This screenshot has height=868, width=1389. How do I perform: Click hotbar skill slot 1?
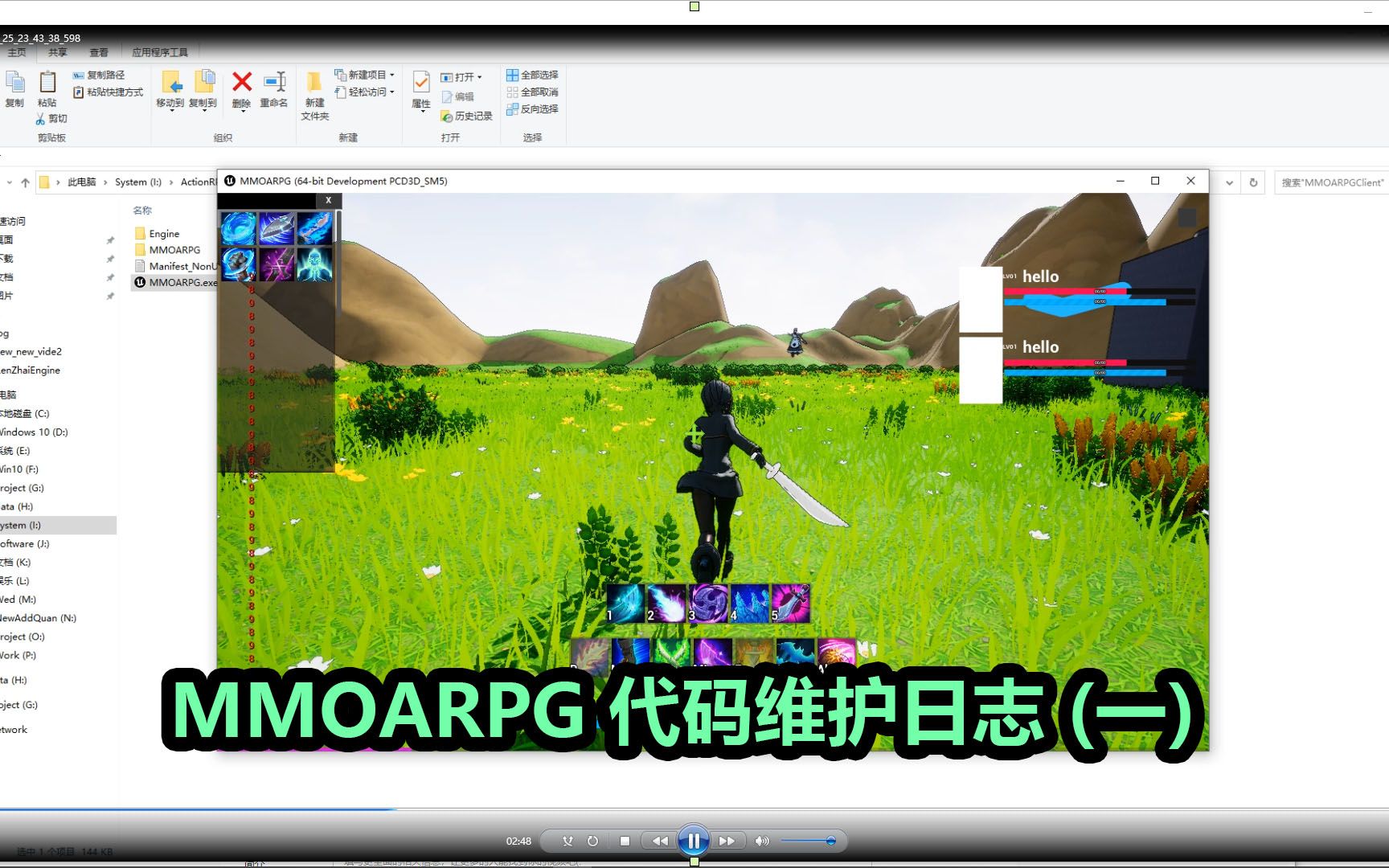click(625, 604)
